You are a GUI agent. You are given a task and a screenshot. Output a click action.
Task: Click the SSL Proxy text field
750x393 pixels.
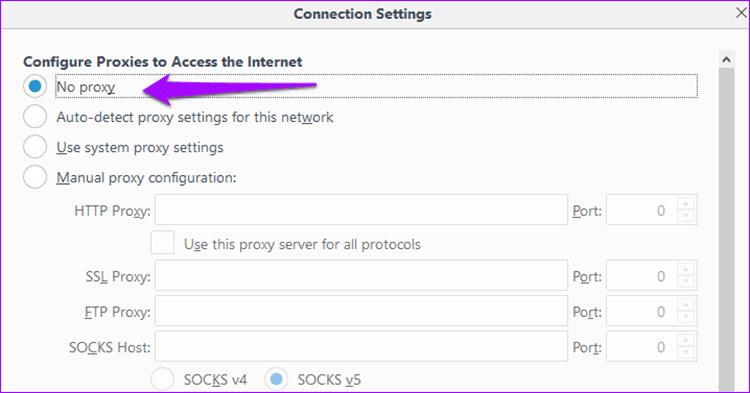pyautogui.click(x=361, y=275)
